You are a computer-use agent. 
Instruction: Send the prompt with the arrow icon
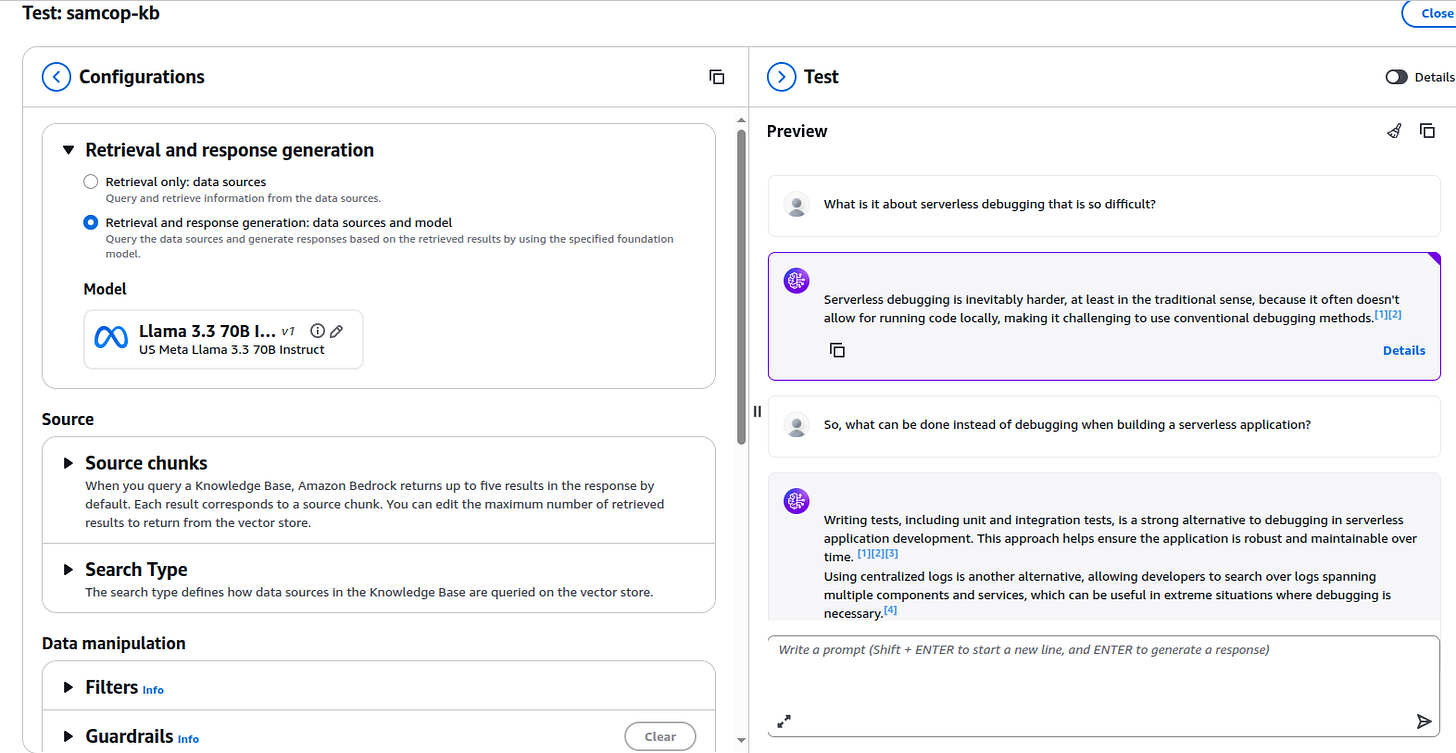coord(1424,721)
